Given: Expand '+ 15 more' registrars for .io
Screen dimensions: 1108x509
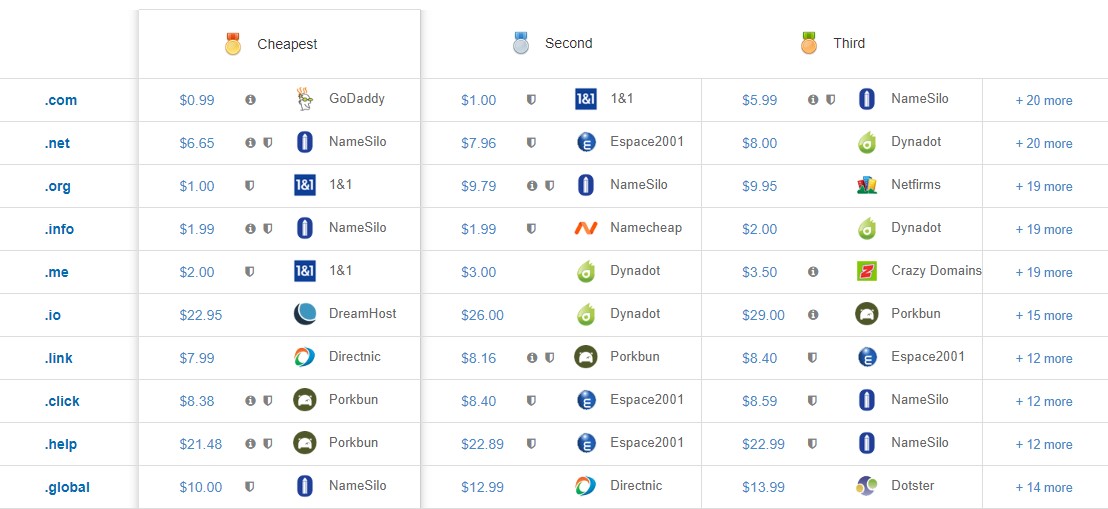Looking at the screenshot, I should (x=1043, y=316).
